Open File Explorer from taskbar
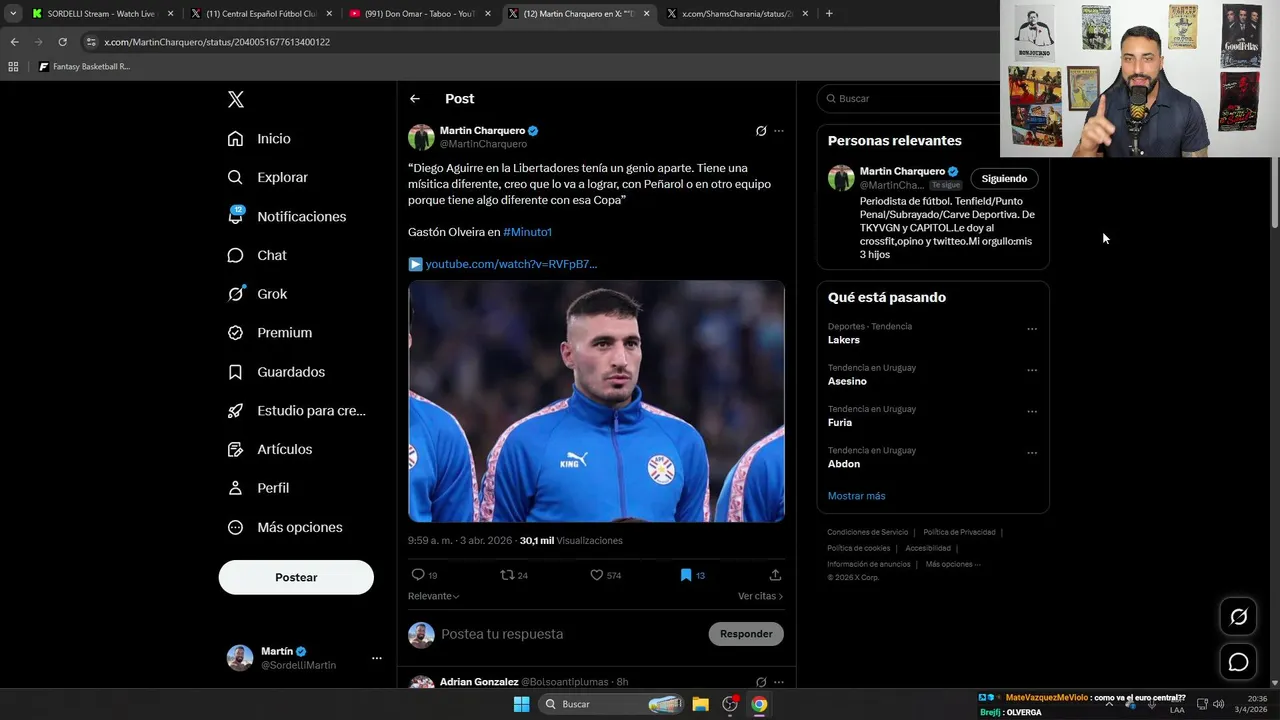Image resolution: width=1280 pixels, height=720 pixels. click(x=701, y=704)
